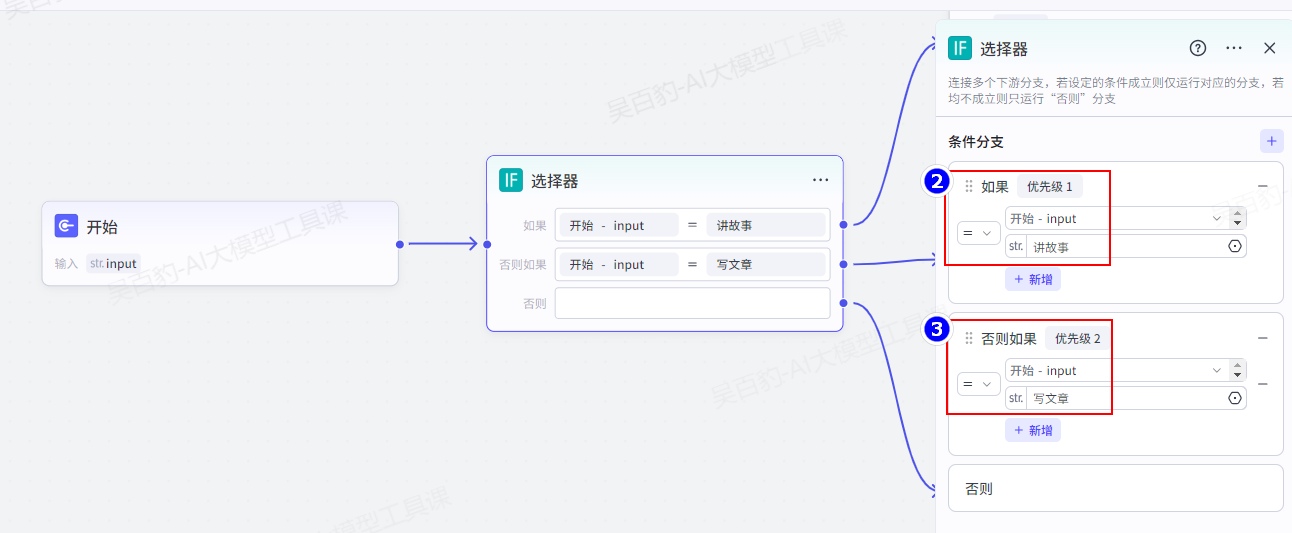The image size is (1292, 533).
Task: Select the 开始 node title on canvas
Action: pos(102,227)
